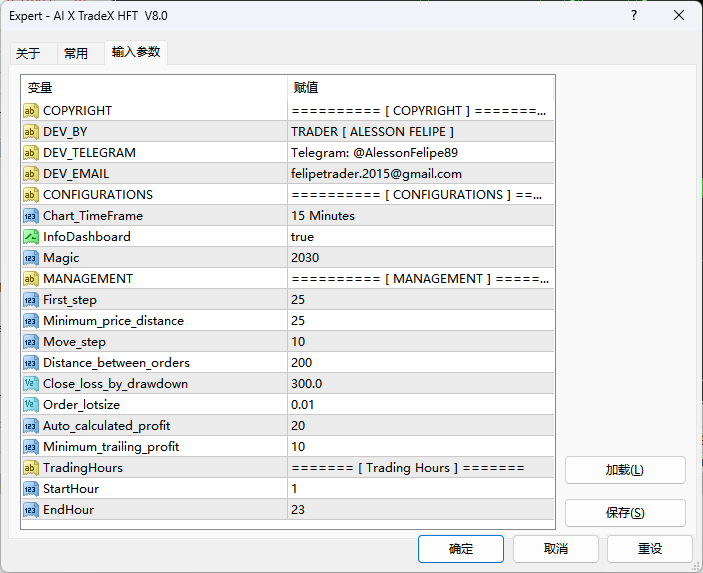Viewport: 703px width, 573px height.
Task: Click the 取消 button
Action: pyautogui.click(x=556, y=549)
